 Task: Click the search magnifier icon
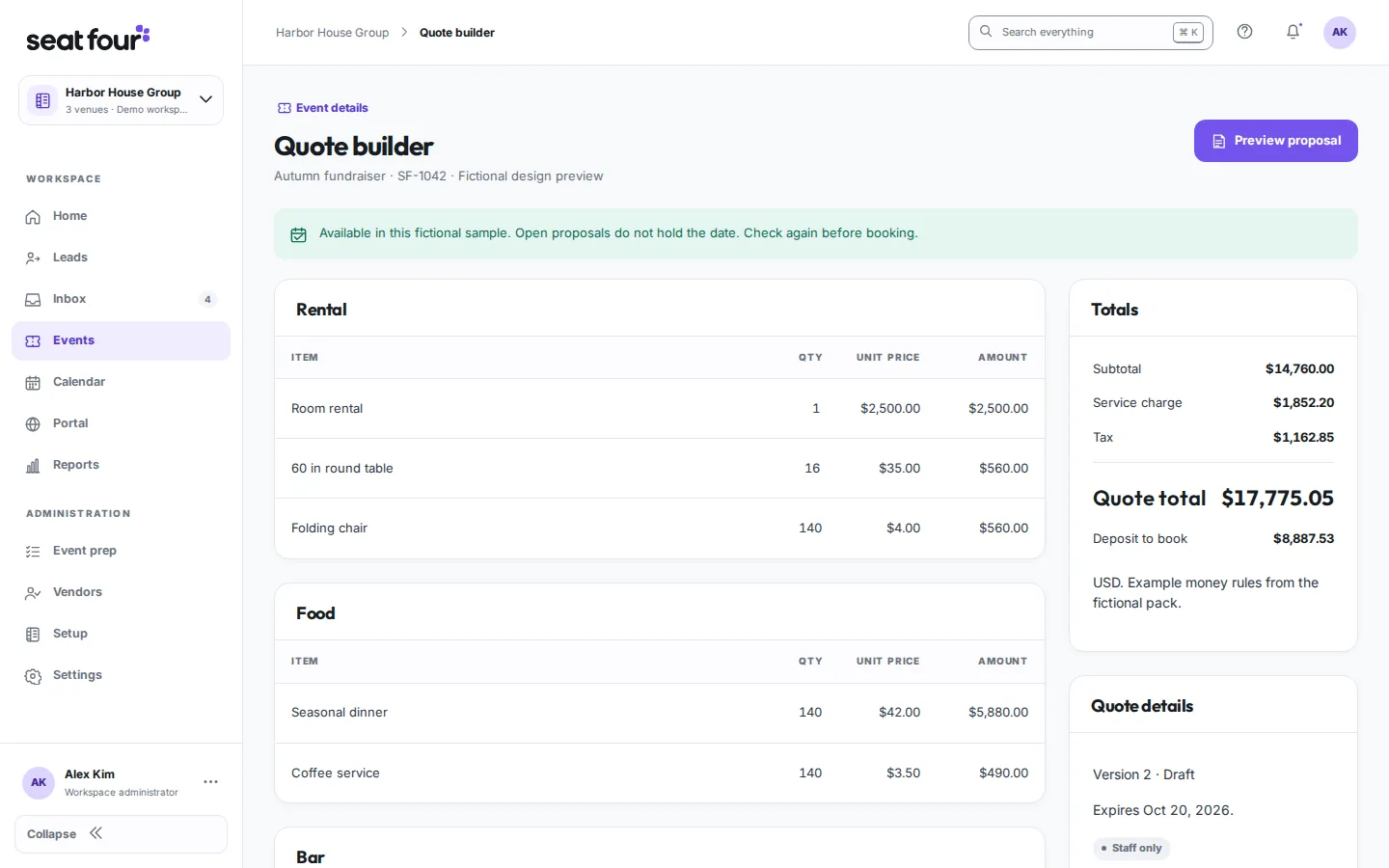point(986,32)
